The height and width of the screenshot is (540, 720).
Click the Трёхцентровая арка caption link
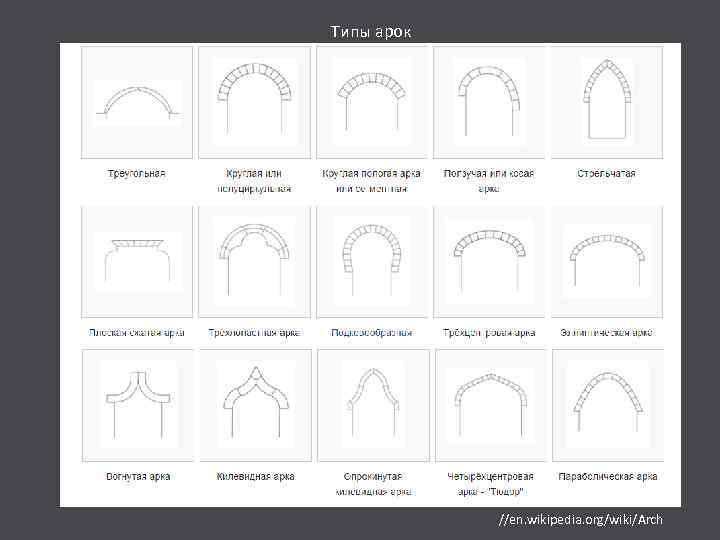[489, 332]
